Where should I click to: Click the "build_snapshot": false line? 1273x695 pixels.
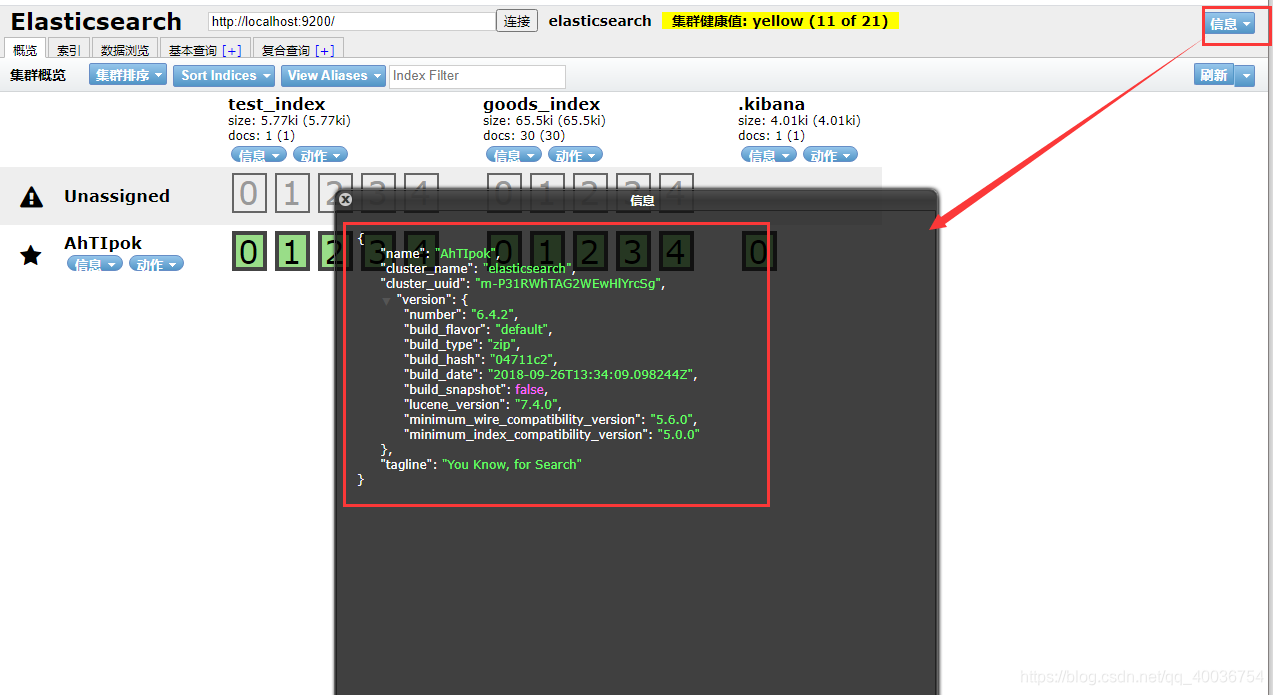pos(476,389)
